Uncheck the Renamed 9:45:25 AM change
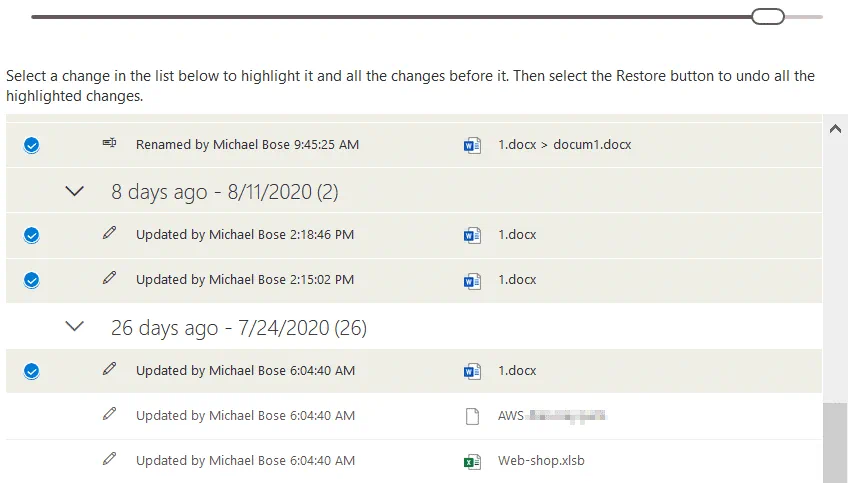The width and height of the screenshot is (853, 483). (31, 145)
